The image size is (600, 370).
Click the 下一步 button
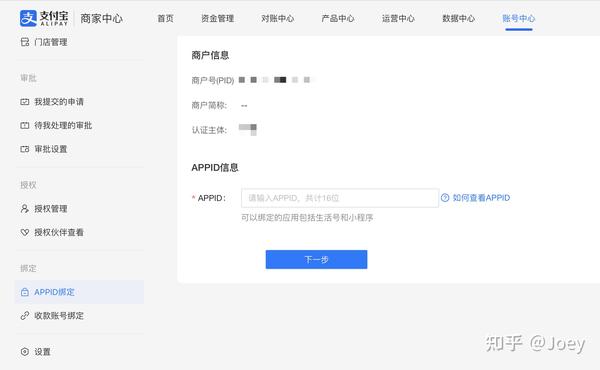(316, 259)
